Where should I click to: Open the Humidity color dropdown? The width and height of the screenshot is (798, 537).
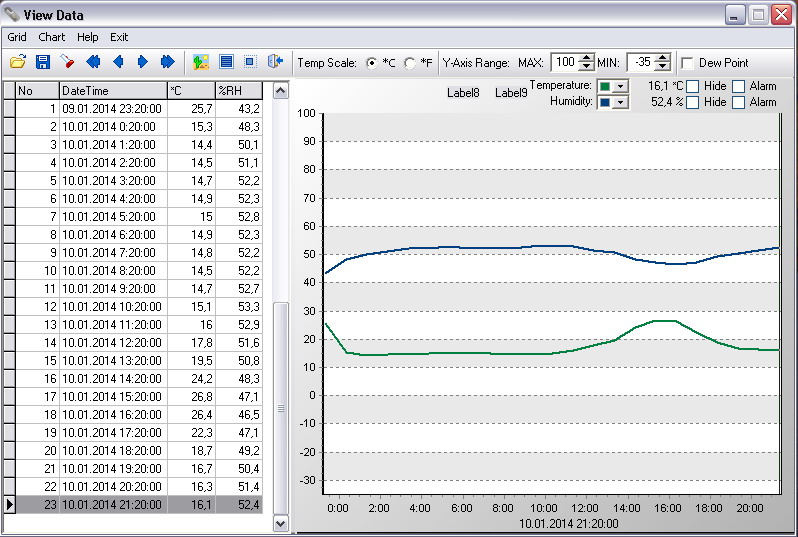[x=621, y=103]
